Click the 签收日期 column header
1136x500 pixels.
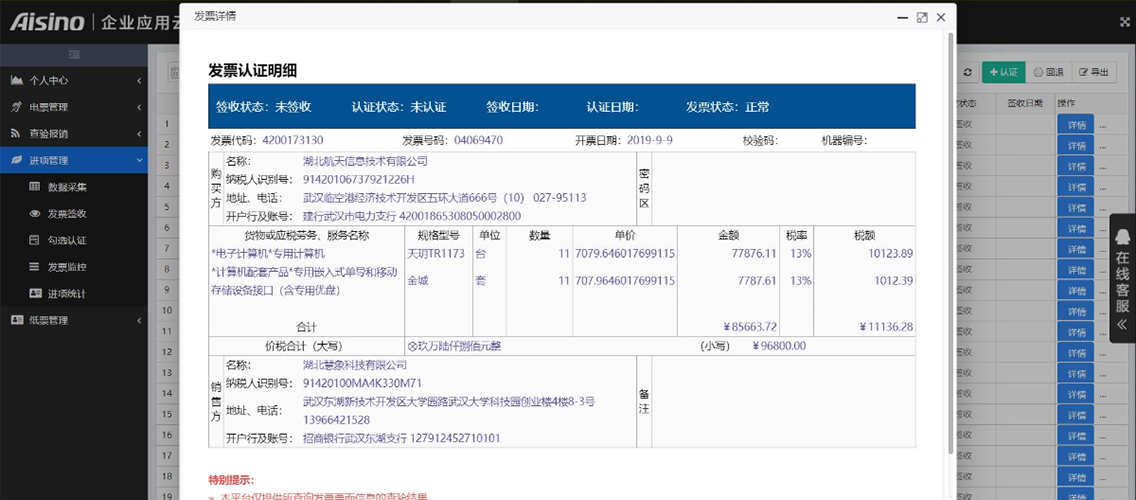[x=1024, y=103]
